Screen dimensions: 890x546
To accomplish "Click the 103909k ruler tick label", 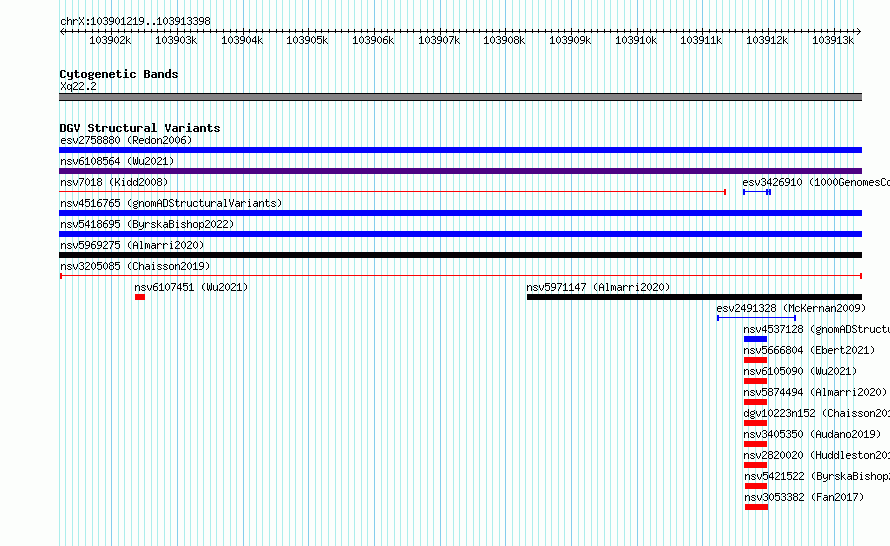I will click(x=570, y=40).
